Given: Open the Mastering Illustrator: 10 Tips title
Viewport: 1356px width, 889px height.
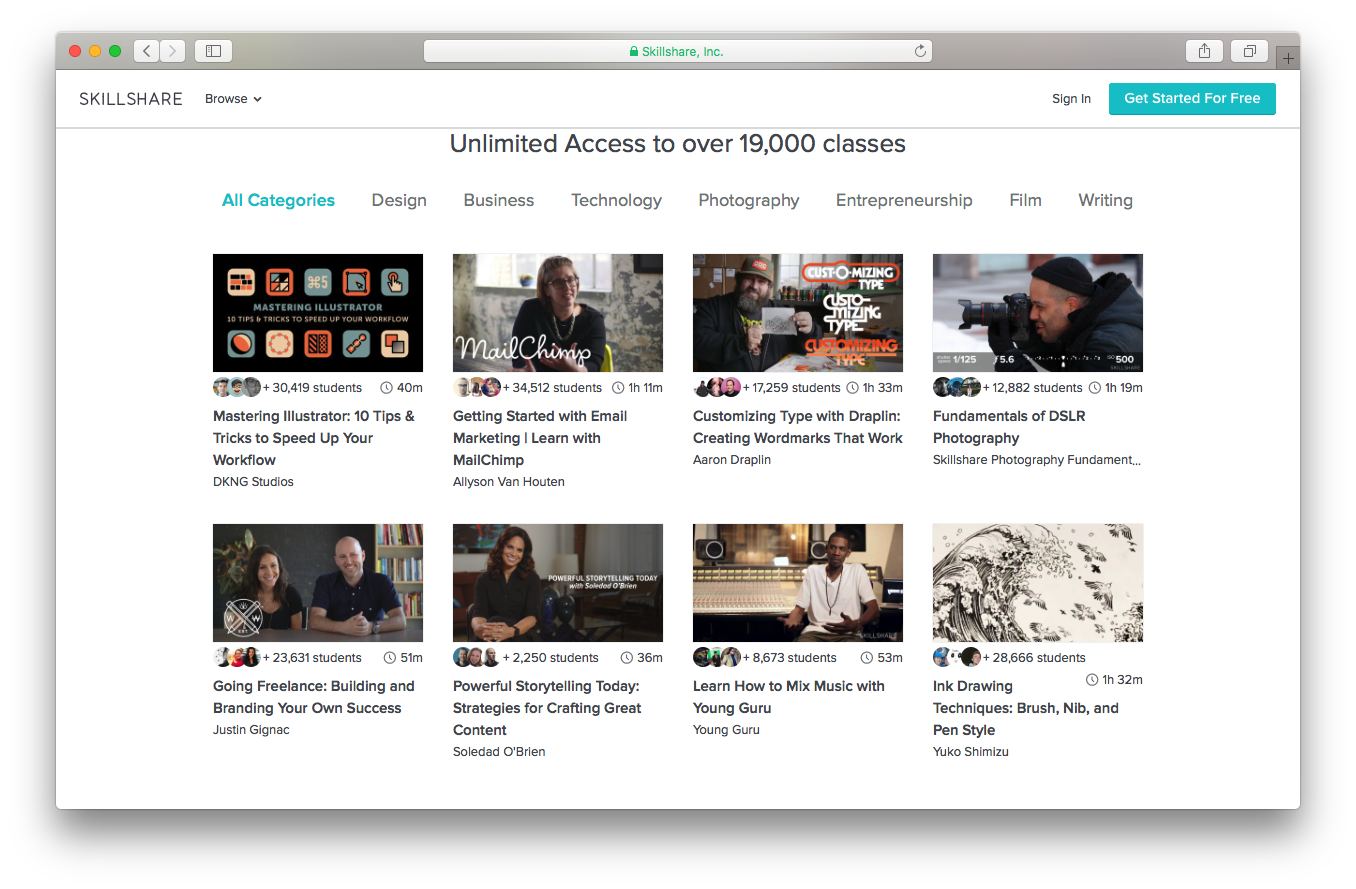Looking at the screenshot, I should 313,438.
